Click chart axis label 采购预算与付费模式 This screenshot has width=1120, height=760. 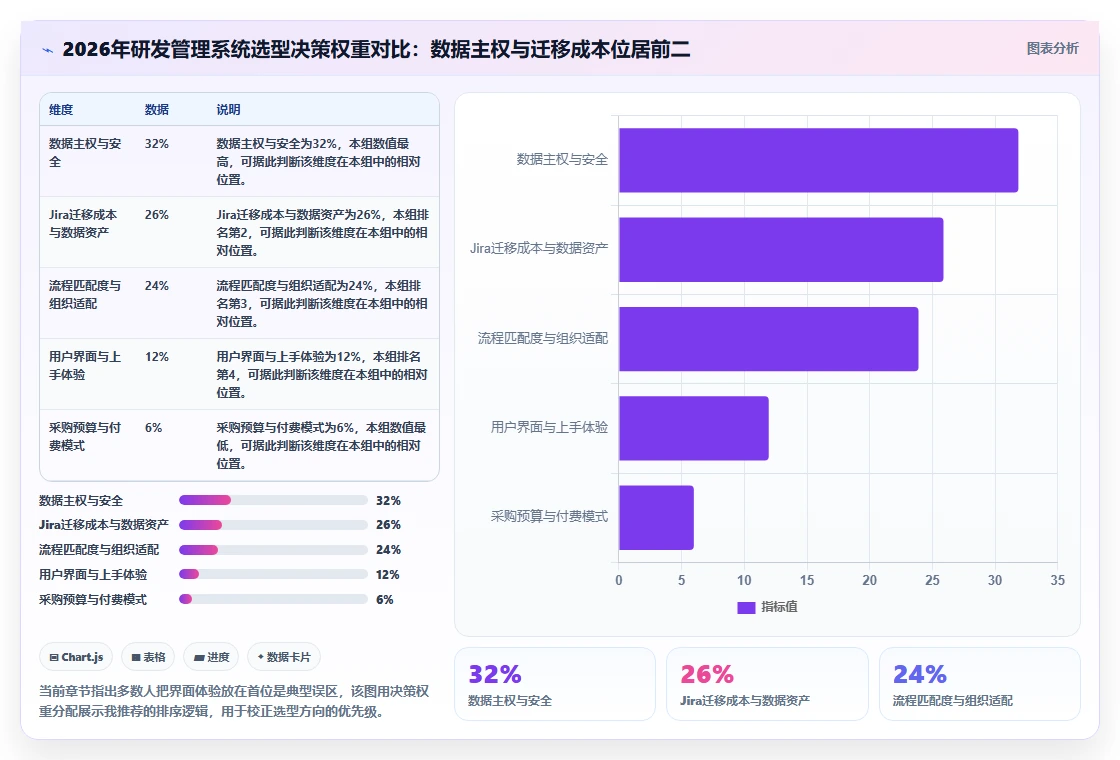(x=549, y=516)
